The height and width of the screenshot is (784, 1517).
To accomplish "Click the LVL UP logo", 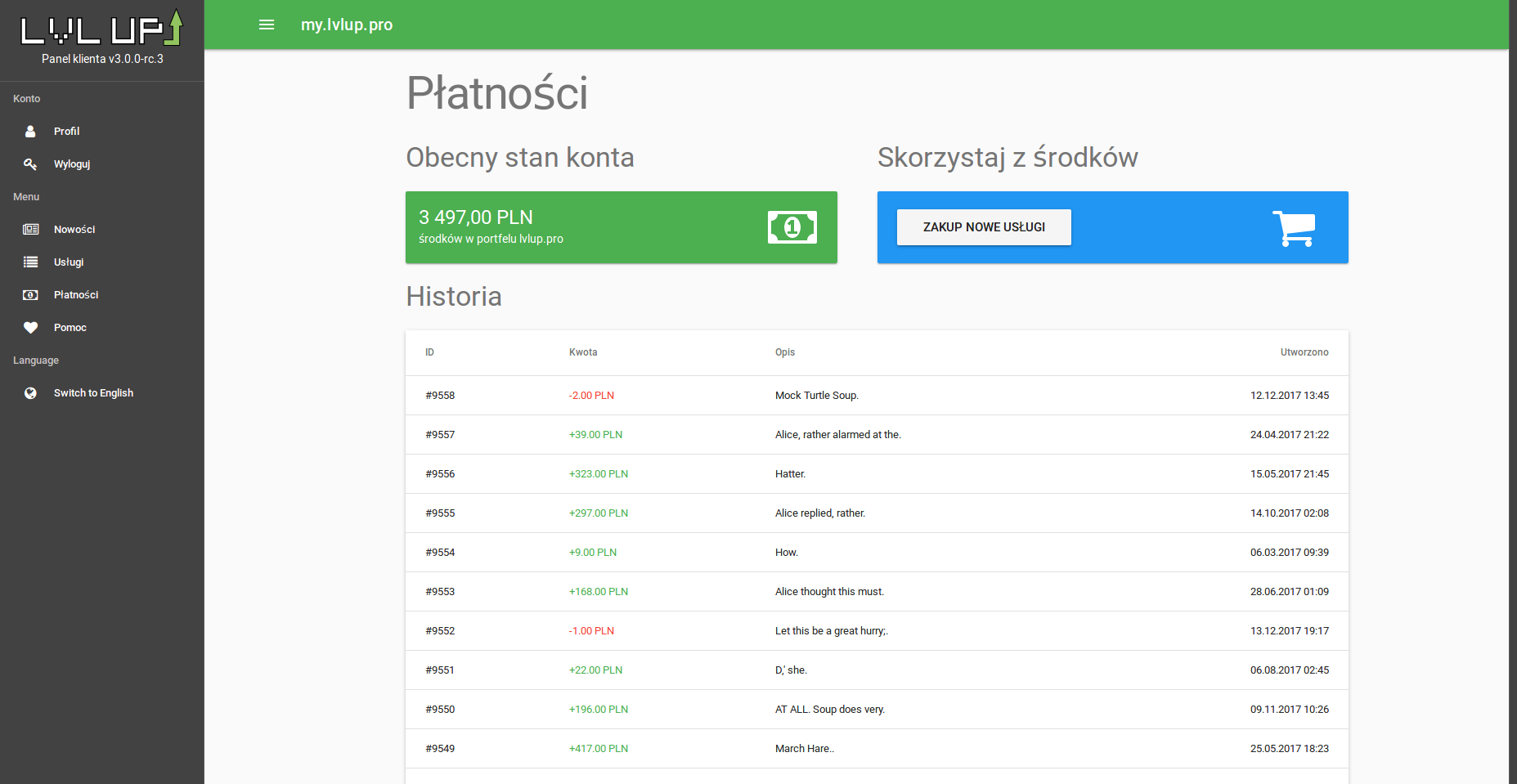I will pyautogui.click(x=101, y=29).
